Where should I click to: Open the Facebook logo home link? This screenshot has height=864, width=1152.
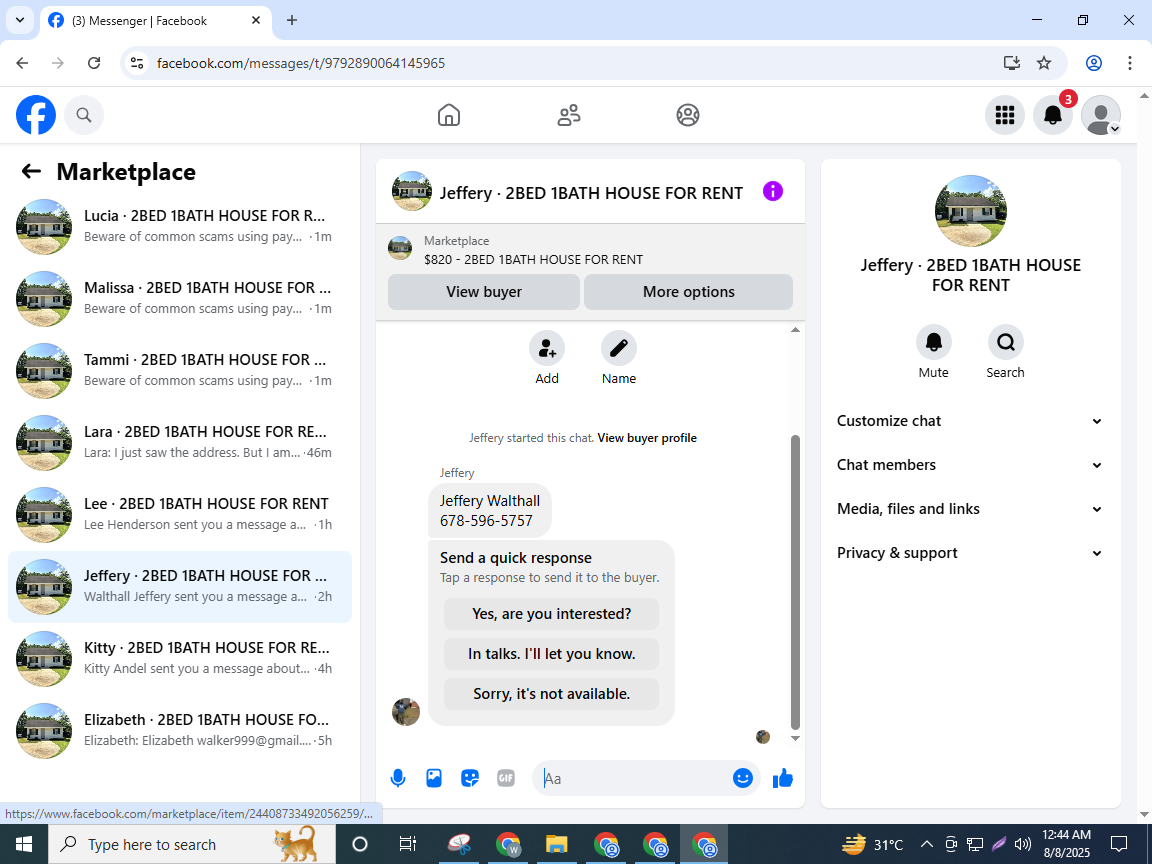35,115
